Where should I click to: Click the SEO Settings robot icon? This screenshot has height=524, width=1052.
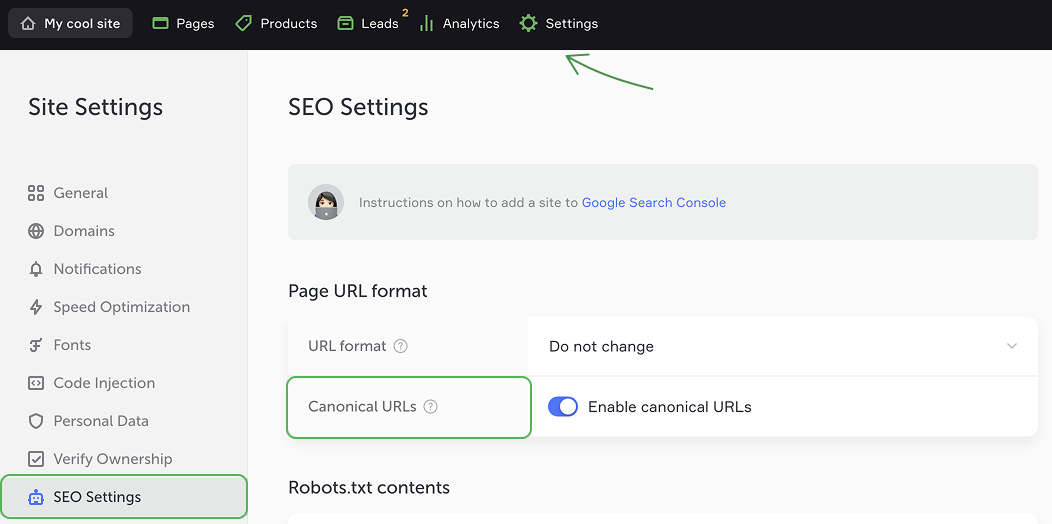(x=36, y=497)
